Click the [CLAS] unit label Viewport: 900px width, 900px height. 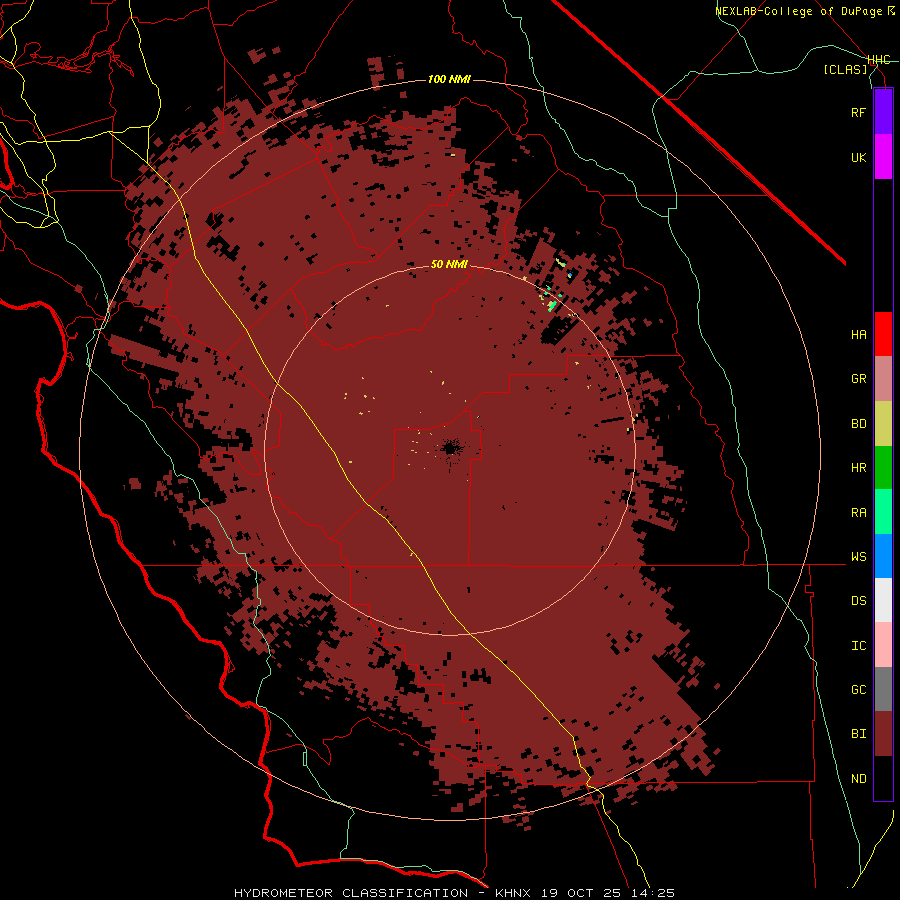click(845, 69)
